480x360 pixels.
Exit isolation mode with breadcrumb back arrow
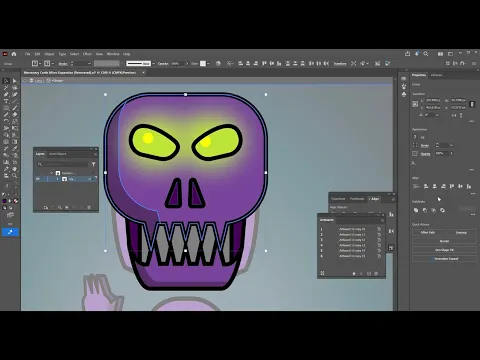(25, 81)
